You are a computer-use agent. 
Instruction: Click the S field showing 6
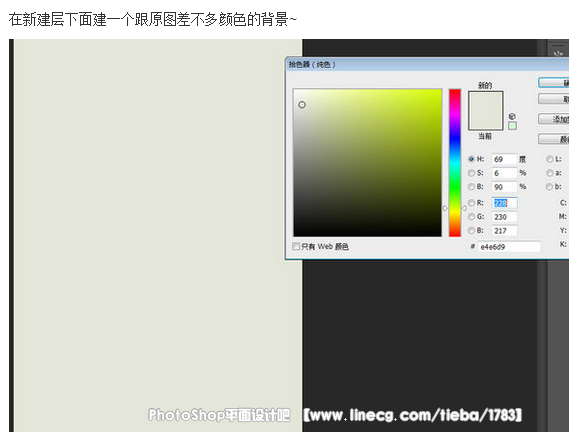click(504, 173)
